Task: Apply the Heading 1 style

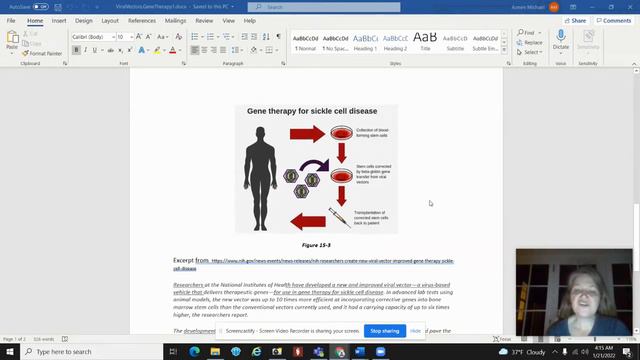Action: (x=365, y=42)
